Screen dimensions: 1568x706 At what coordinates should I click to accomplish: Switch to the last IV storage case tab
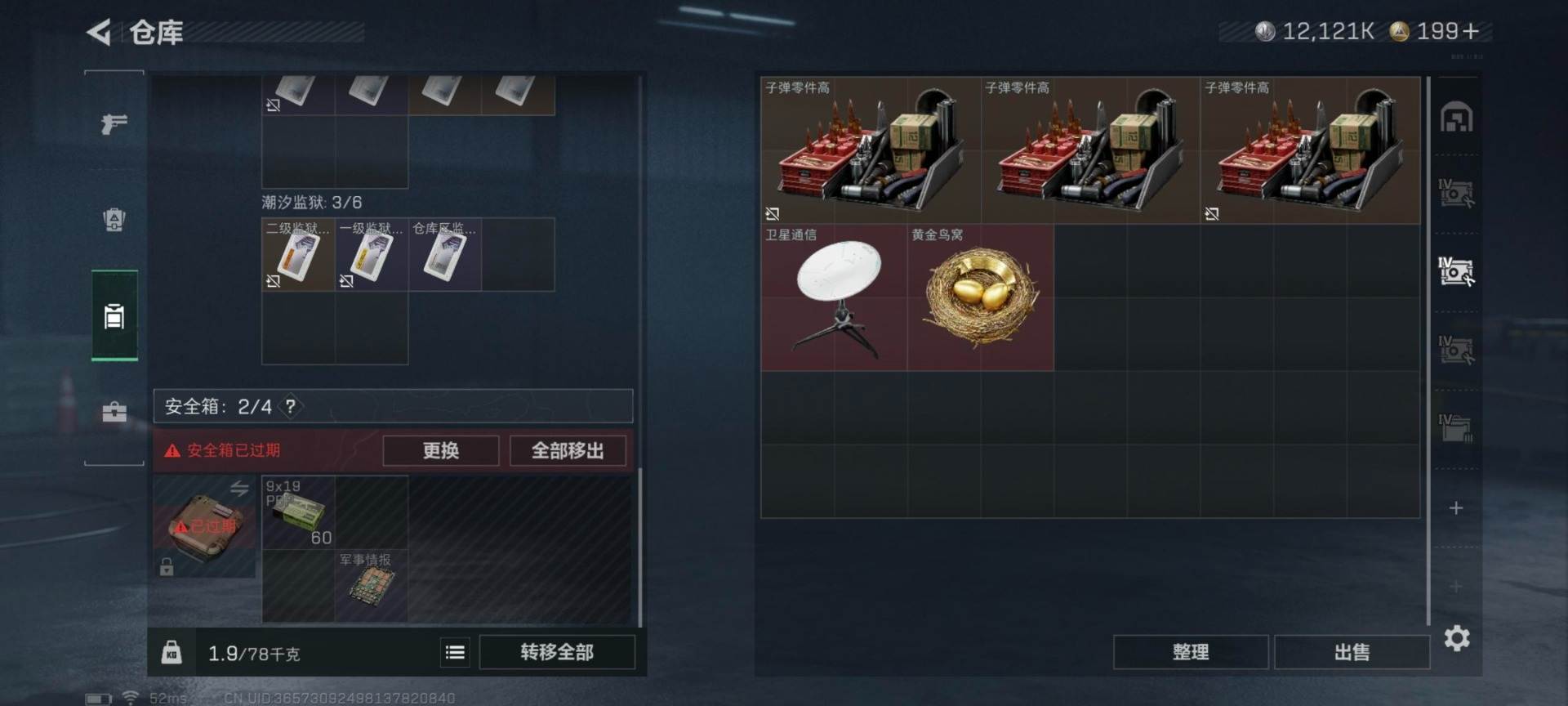coord(1456,428)
